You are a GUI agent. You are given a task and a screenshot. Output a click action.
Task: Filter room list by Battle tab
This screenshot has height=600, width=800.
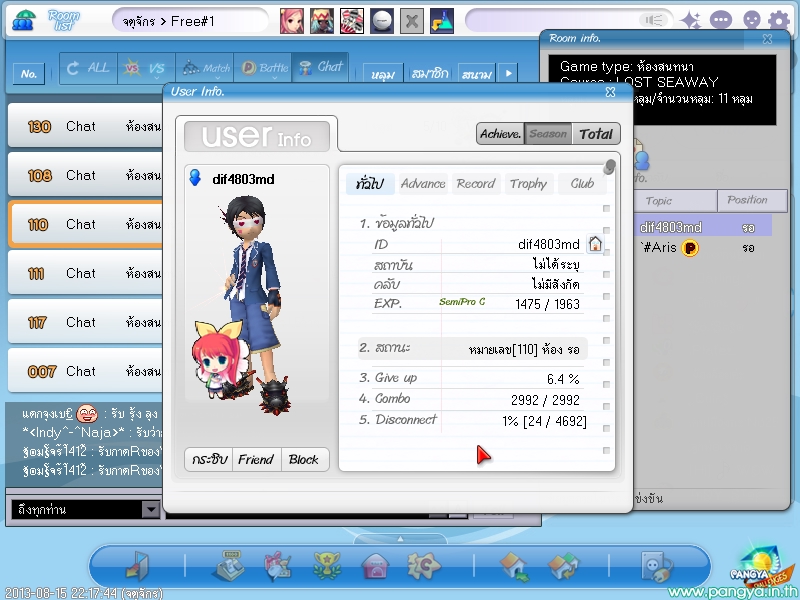click(x=263, y=67)
